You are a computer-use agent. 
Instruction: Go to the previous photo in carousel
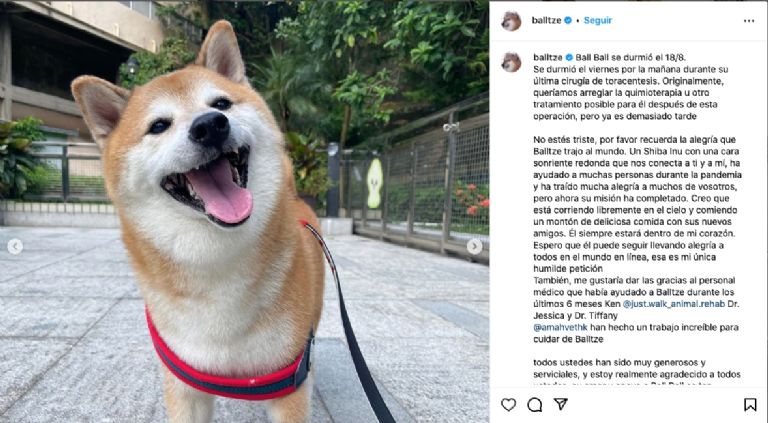coord(15,246)
